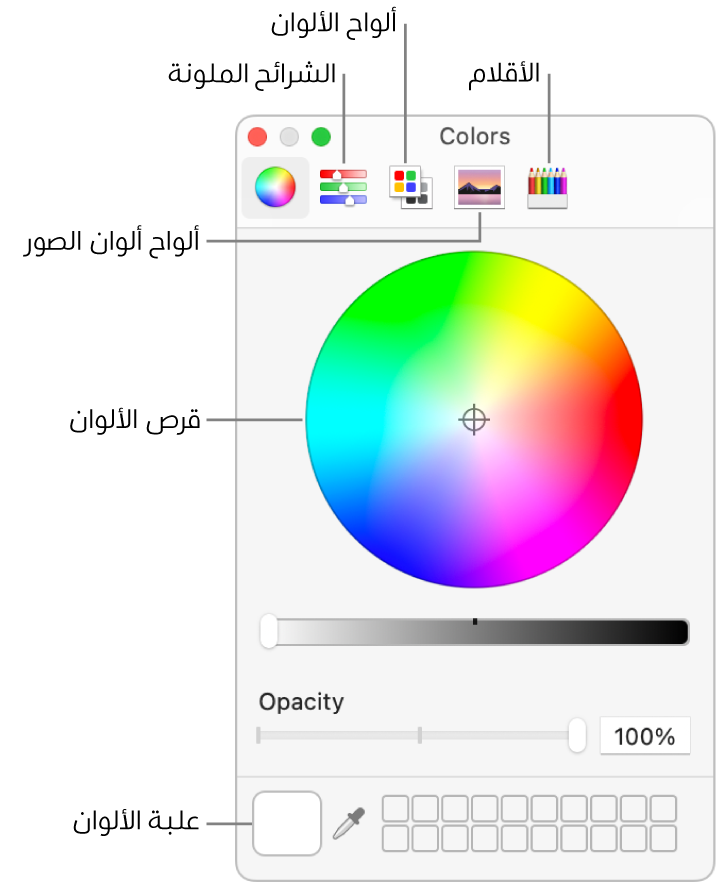
Task: Click the large current color well
Action: point(287,823)
